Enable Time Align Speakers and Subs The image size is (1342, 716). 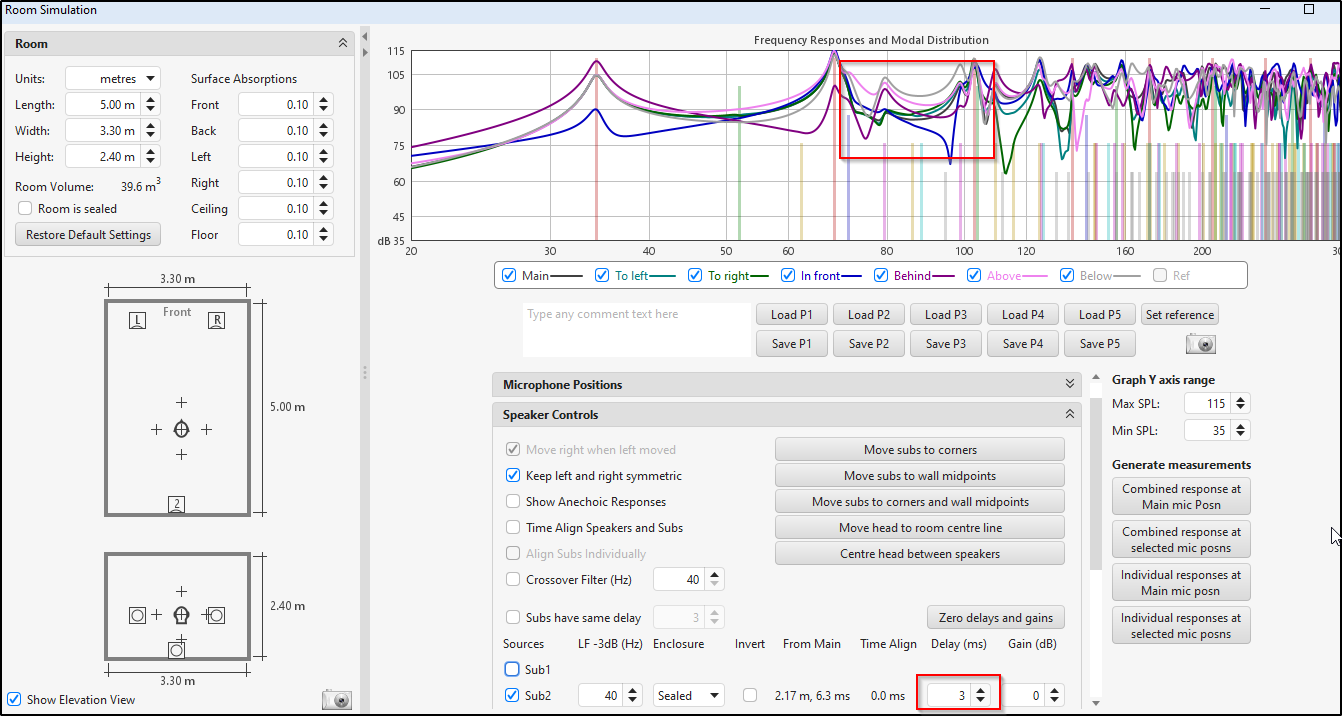(x=513, y=528)
